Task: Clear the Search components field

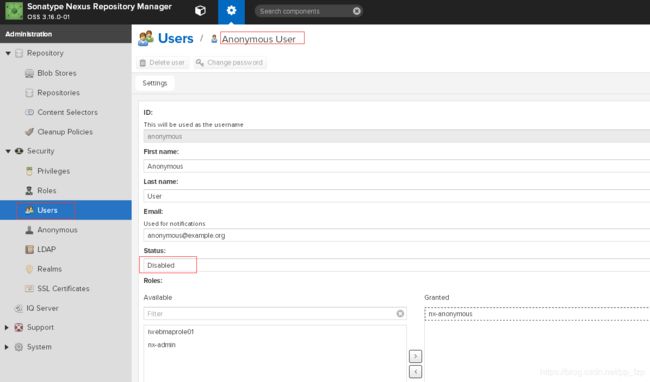Action: [x=357, y=11]
